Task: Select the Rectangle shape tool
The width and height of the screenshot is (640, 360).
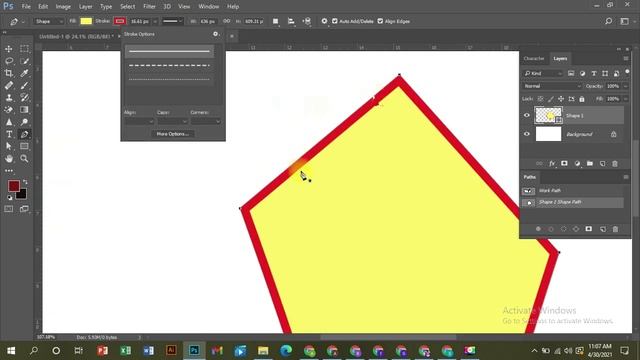Action: pyautogui.click(x=24, y=146)
